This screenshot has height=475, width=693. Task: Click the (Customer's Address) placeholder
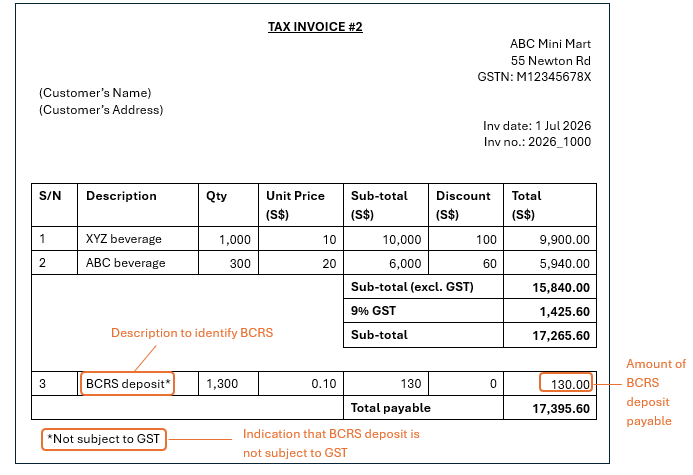pos(101,110)
